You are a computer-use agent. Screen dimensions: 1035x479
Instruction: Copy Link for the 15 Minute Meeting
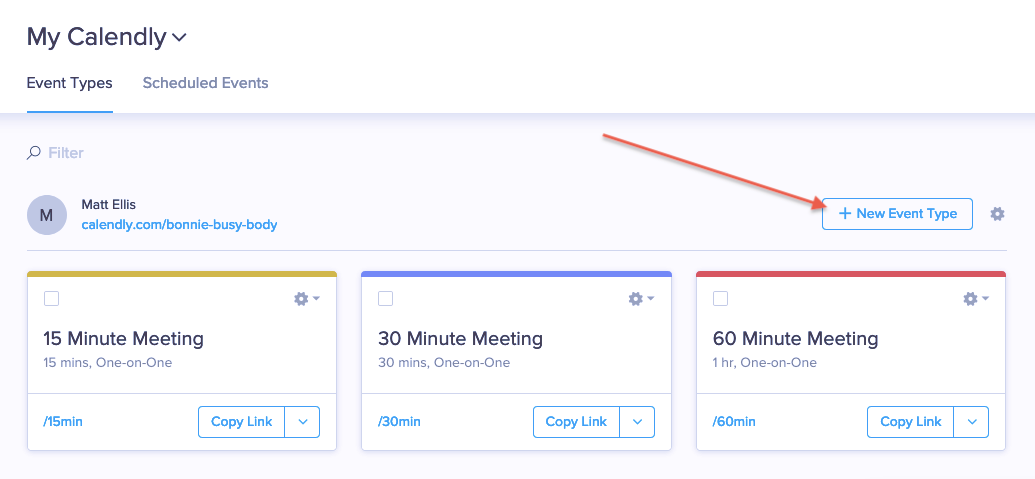(x=242, y=422)
